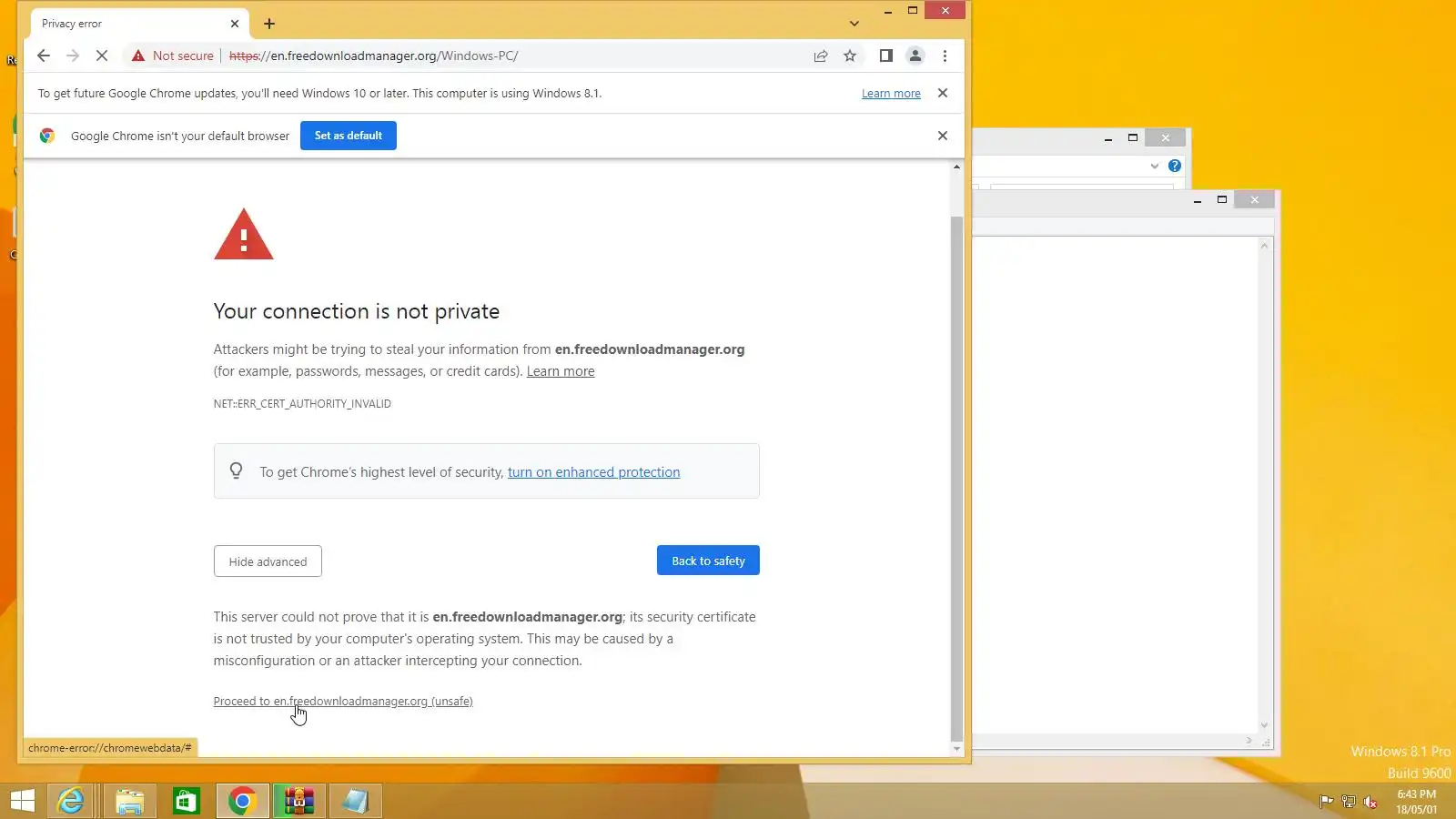Proceed to en.freedownloadmanager.org (unsafe) link
The height and width of the screenshot is (819, 1456).
click(343, 702)
